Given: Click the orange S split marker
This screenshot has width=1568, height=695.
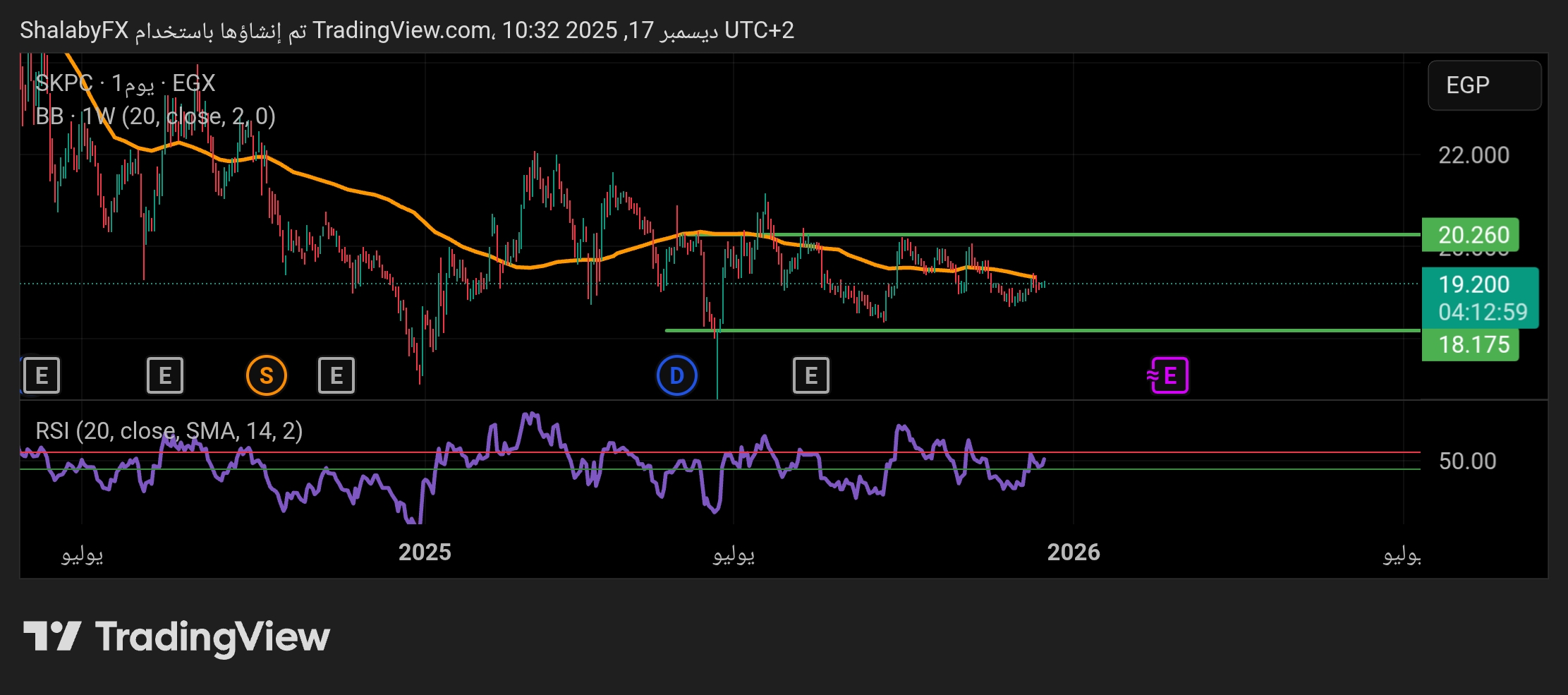Looking at the screenshot, I should [x=266, y=375].
